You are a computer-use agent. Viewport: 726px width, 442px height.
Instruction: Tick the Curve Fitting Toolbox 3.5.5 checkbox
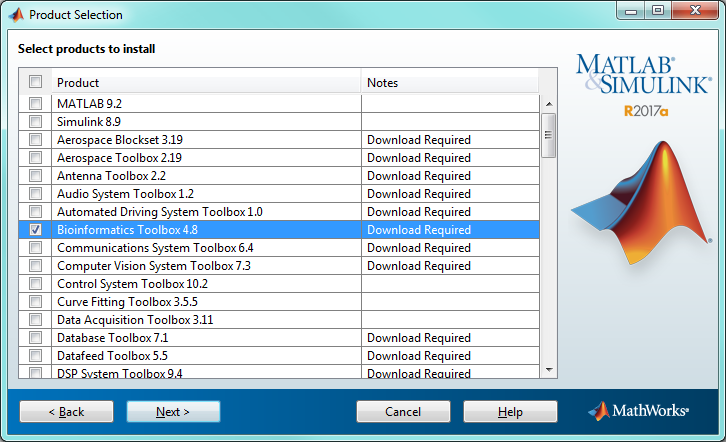tap(35, 302)
